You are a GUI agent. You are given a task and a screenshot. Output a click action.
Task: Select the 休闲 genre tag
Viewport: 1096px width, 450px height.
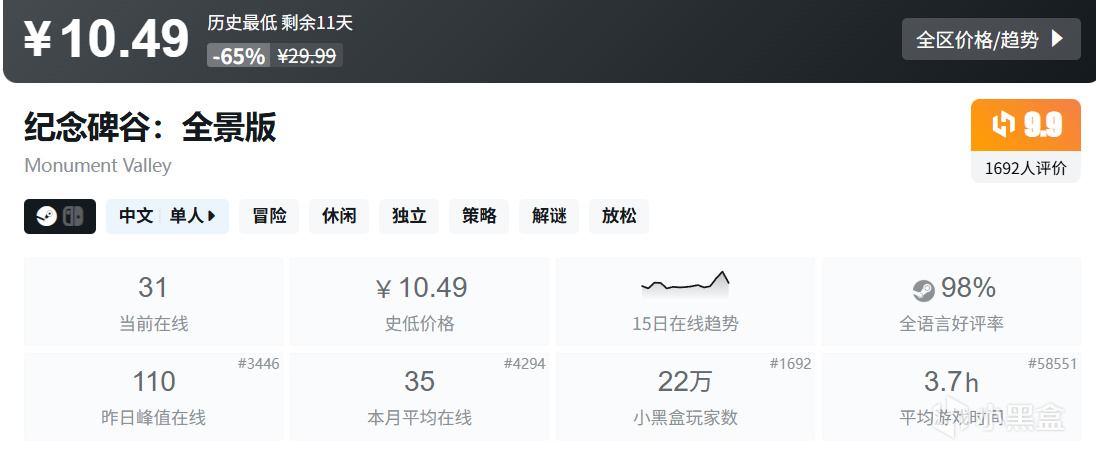tap(339, 217)
